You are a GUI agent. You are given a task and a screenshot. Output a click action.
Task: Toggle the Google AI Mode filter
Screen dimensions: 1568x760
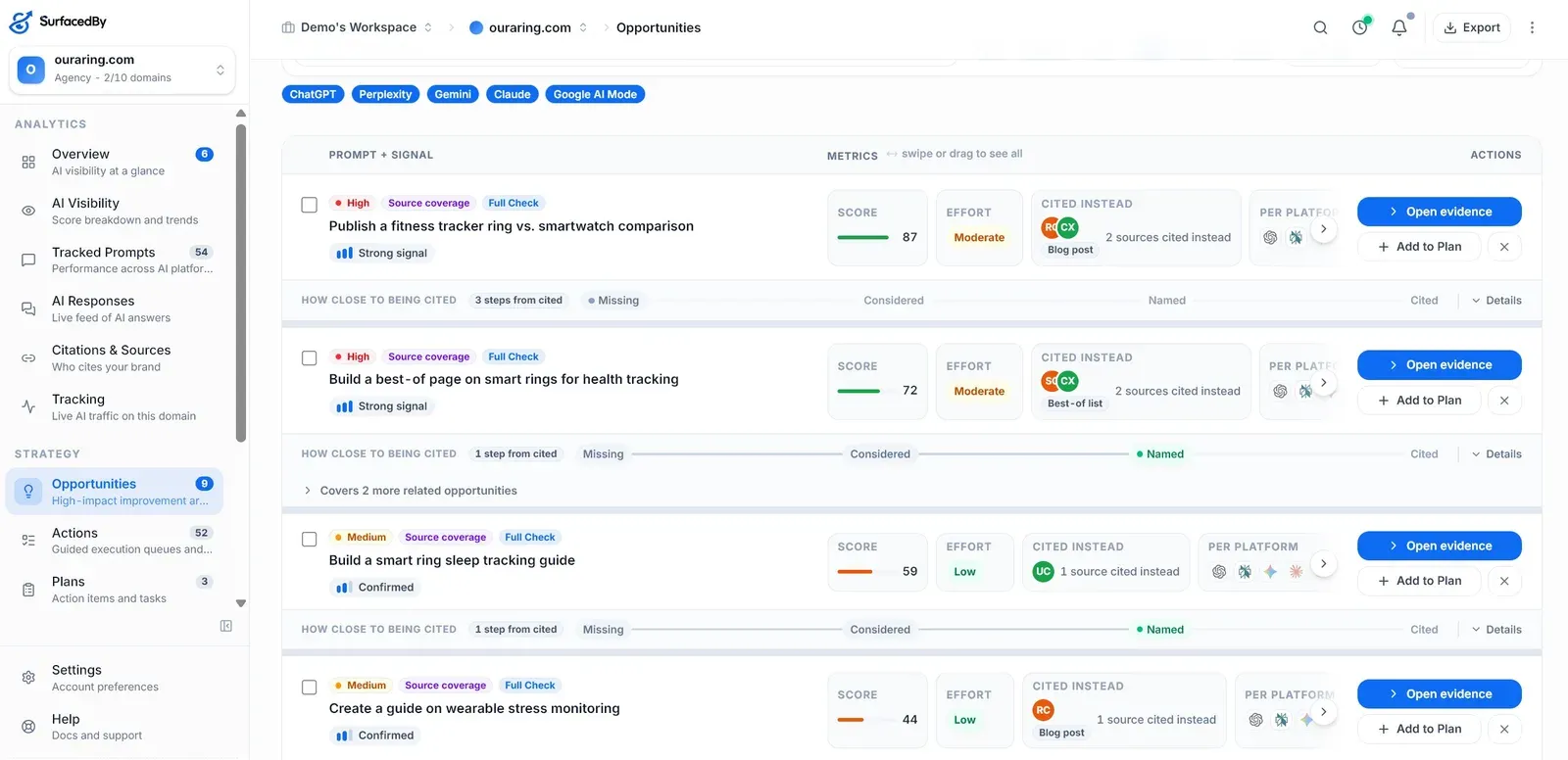[x=595, y=94]
